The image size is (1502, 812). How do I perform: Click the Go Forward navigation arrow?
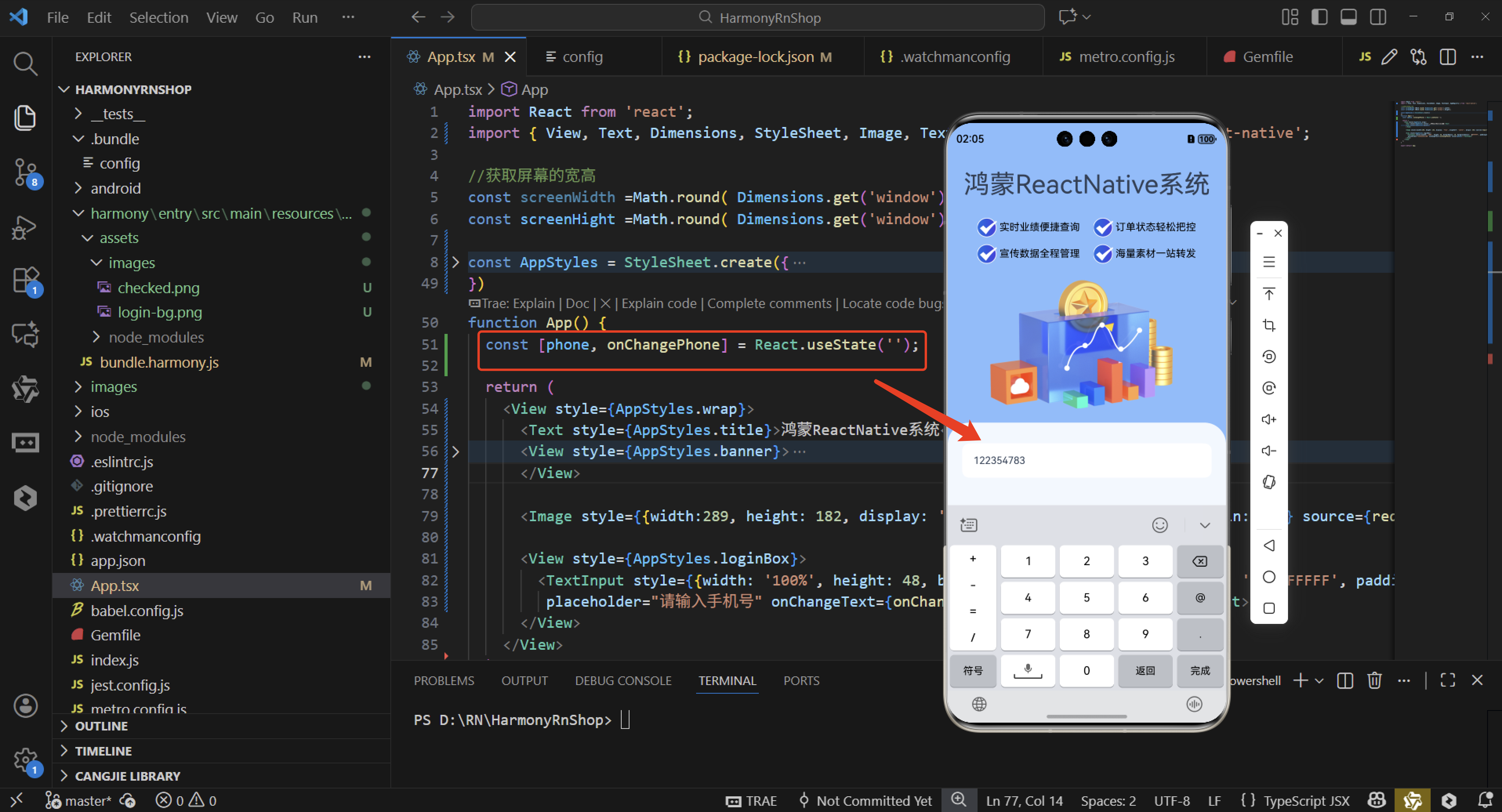pyautogui.click(x=447, y=17)
